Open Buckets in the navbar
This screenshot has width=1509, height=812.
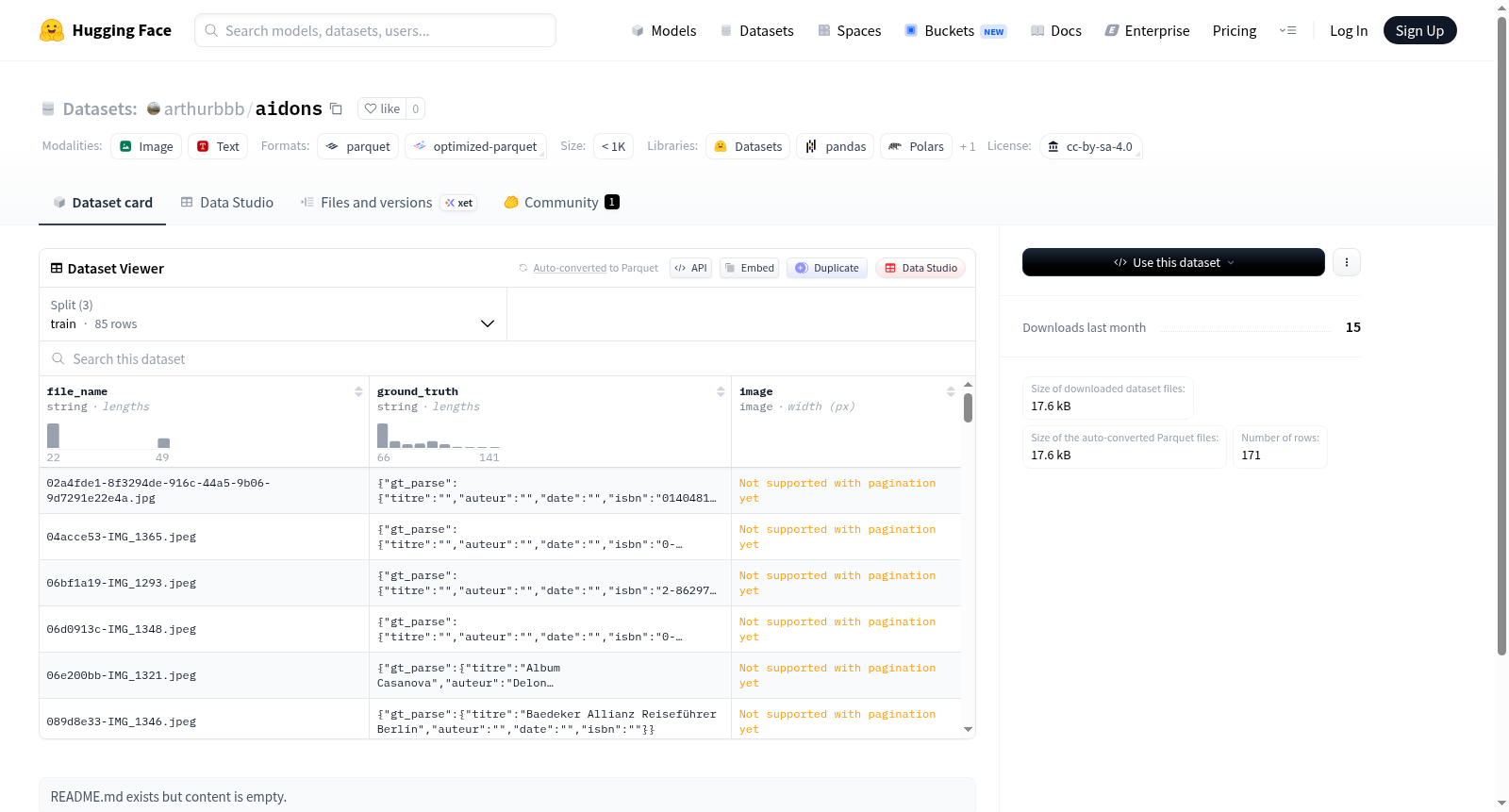click(955, 31)
